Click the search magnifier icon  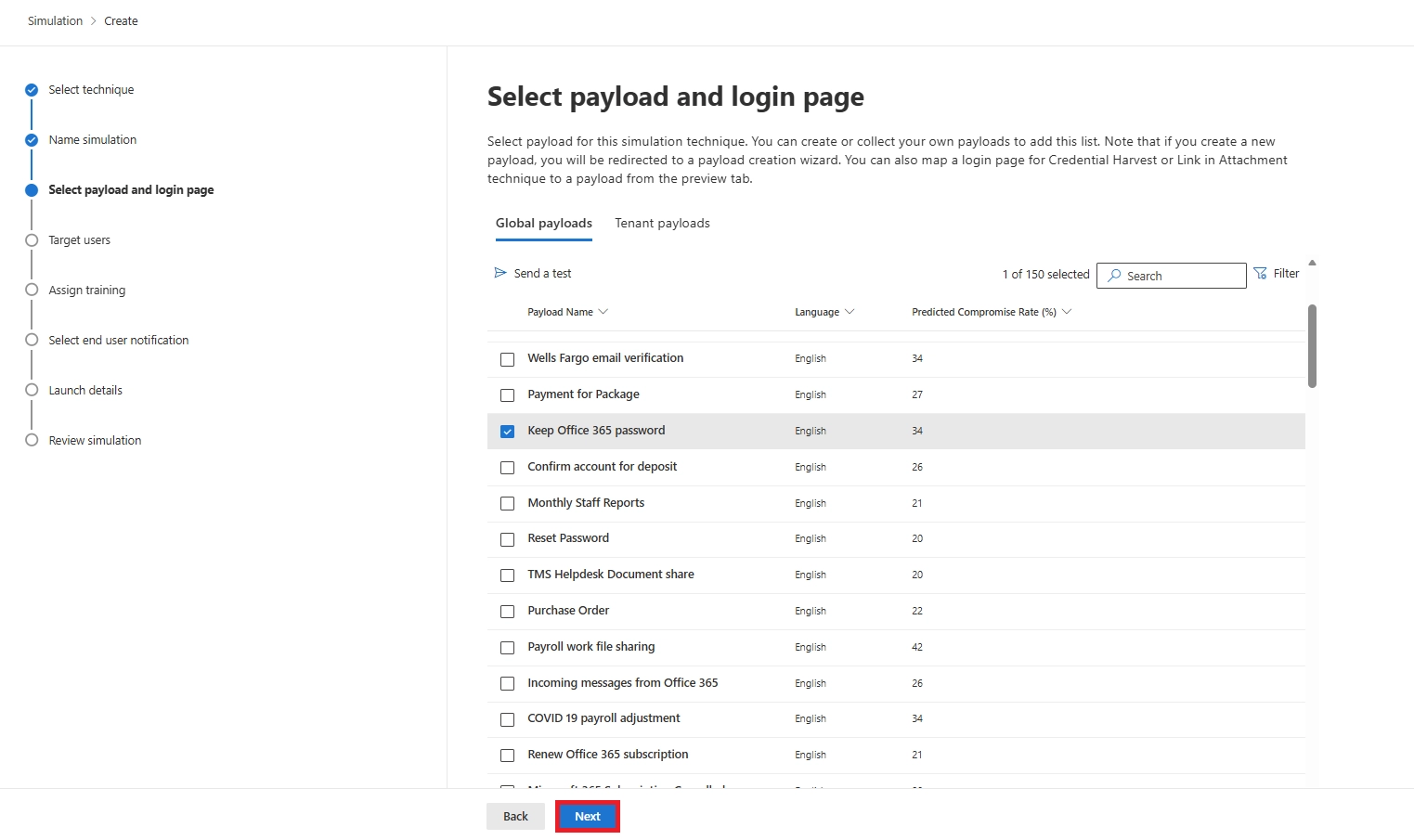click(1113, 276)
